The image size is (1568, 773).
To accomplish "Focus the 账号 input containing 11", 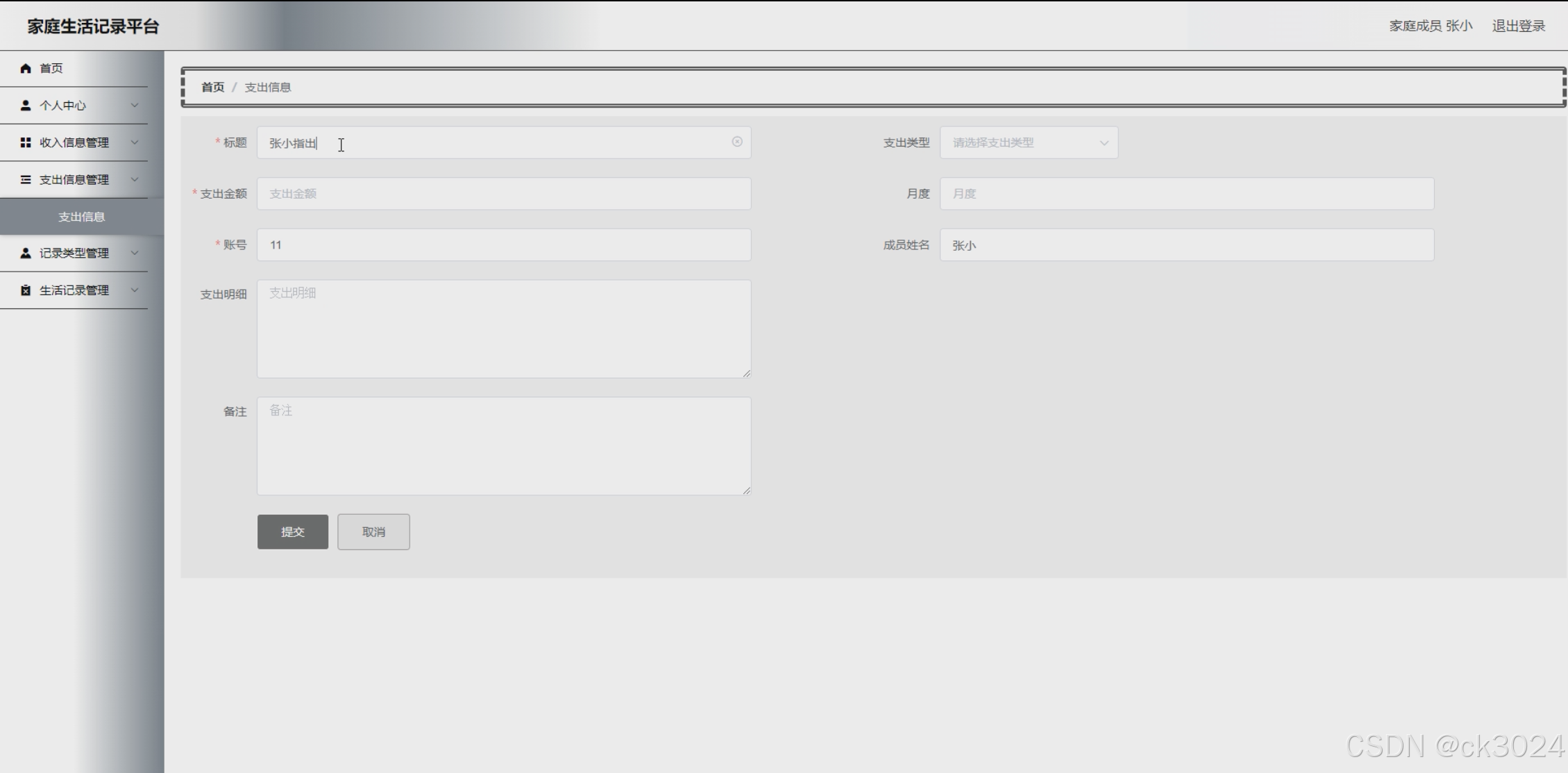I will pyautogui.click(x=504, y=244).
